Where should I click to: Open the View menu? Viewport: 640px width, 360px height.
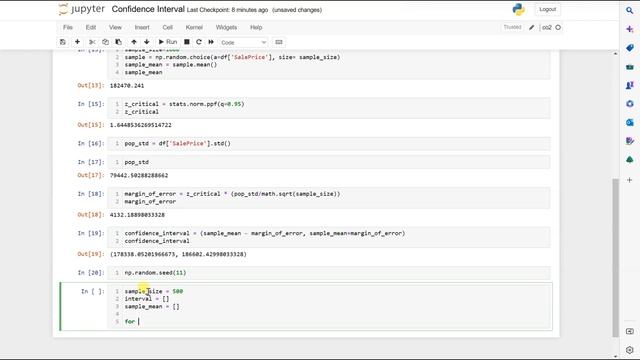point(115,27)
